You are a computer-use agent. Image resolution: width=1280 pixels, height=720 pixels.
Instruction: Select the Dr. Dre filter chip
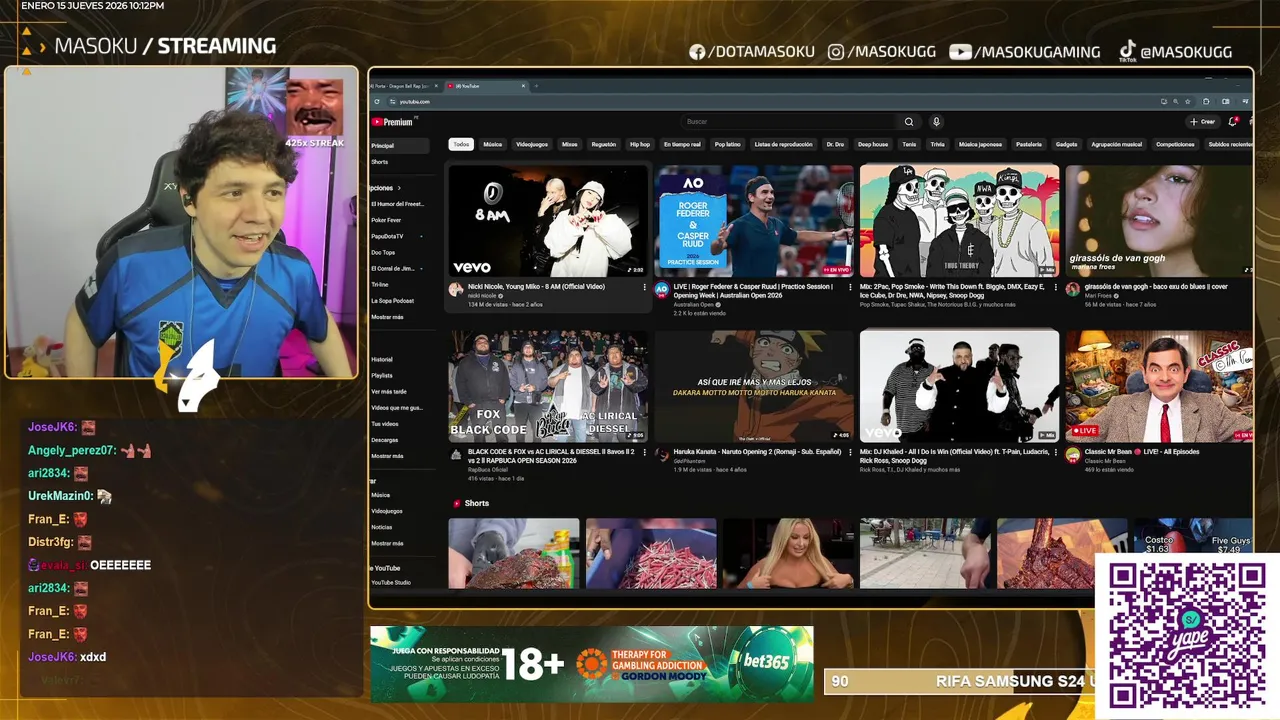click(x=835, y=144)
